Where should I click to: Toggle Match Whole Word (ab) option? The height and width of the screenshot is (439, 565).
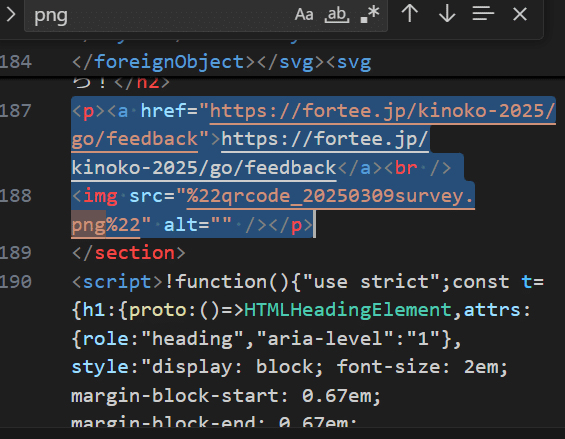click(337, 15)
